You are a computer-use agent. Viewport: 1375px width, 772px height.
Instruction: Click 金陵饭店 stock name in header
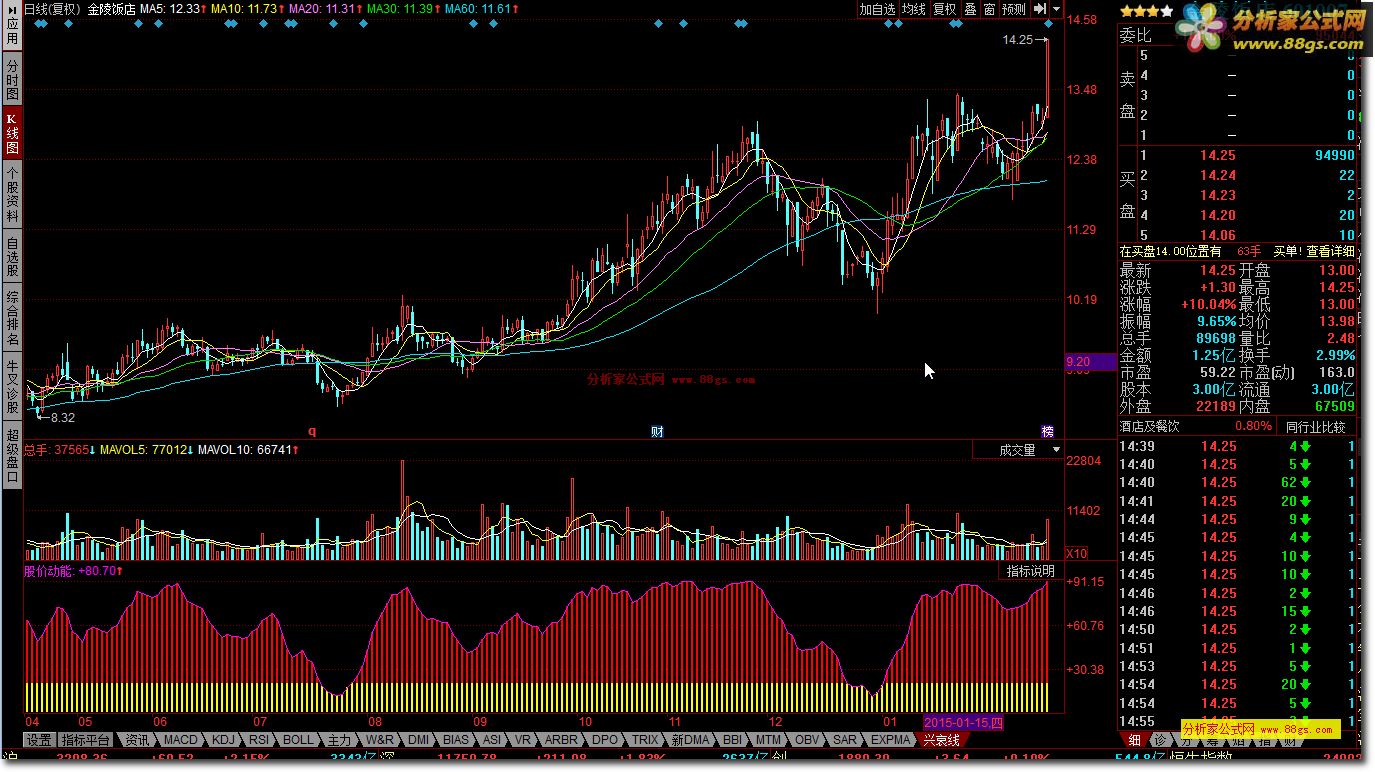(111, 9)
